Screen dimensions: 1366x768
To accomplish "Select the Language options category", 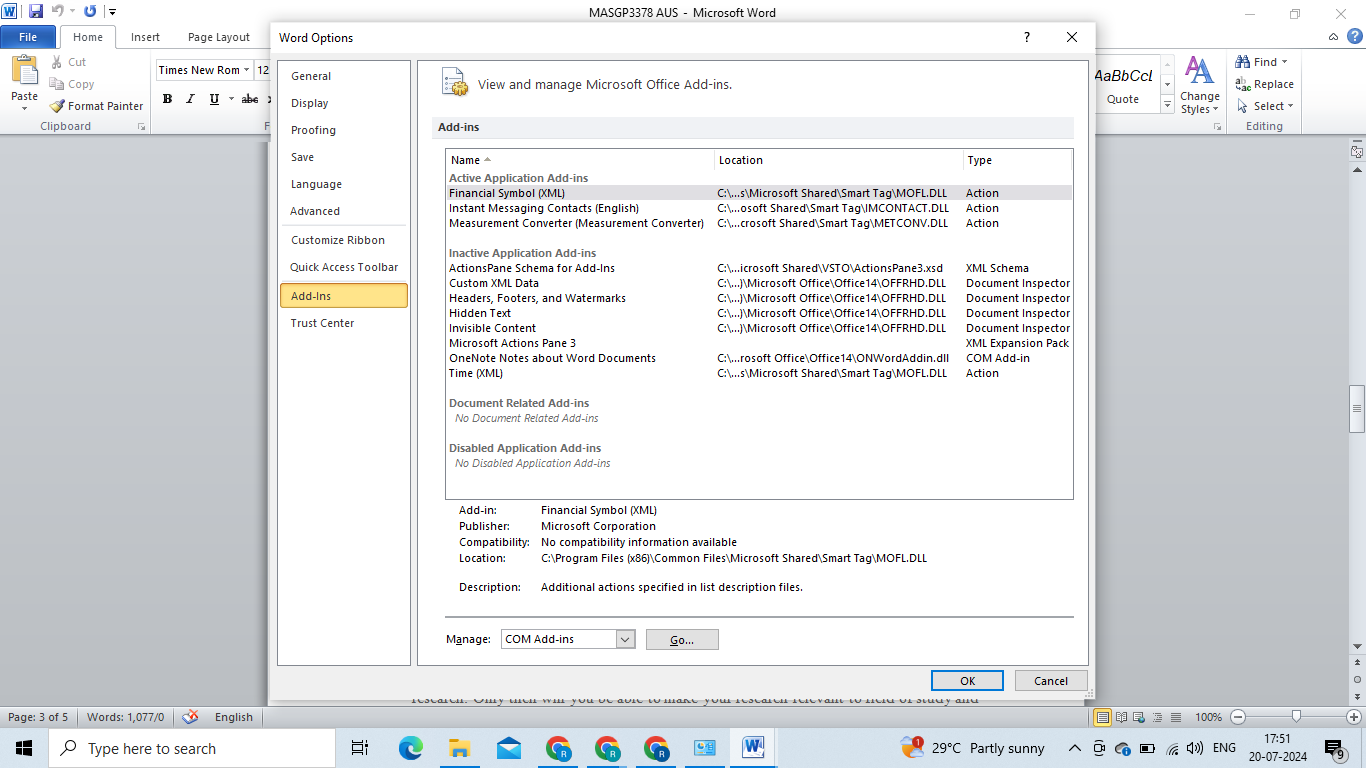I will point(344,184).
